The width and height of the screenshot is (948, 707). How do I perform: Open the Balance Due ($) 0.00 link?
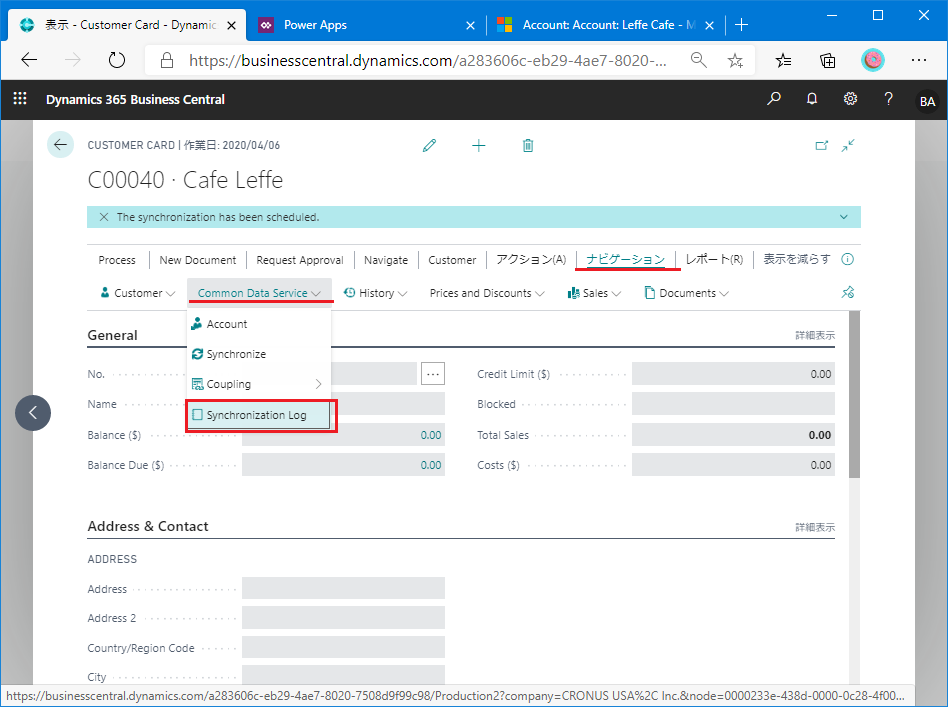click(430, 465)
